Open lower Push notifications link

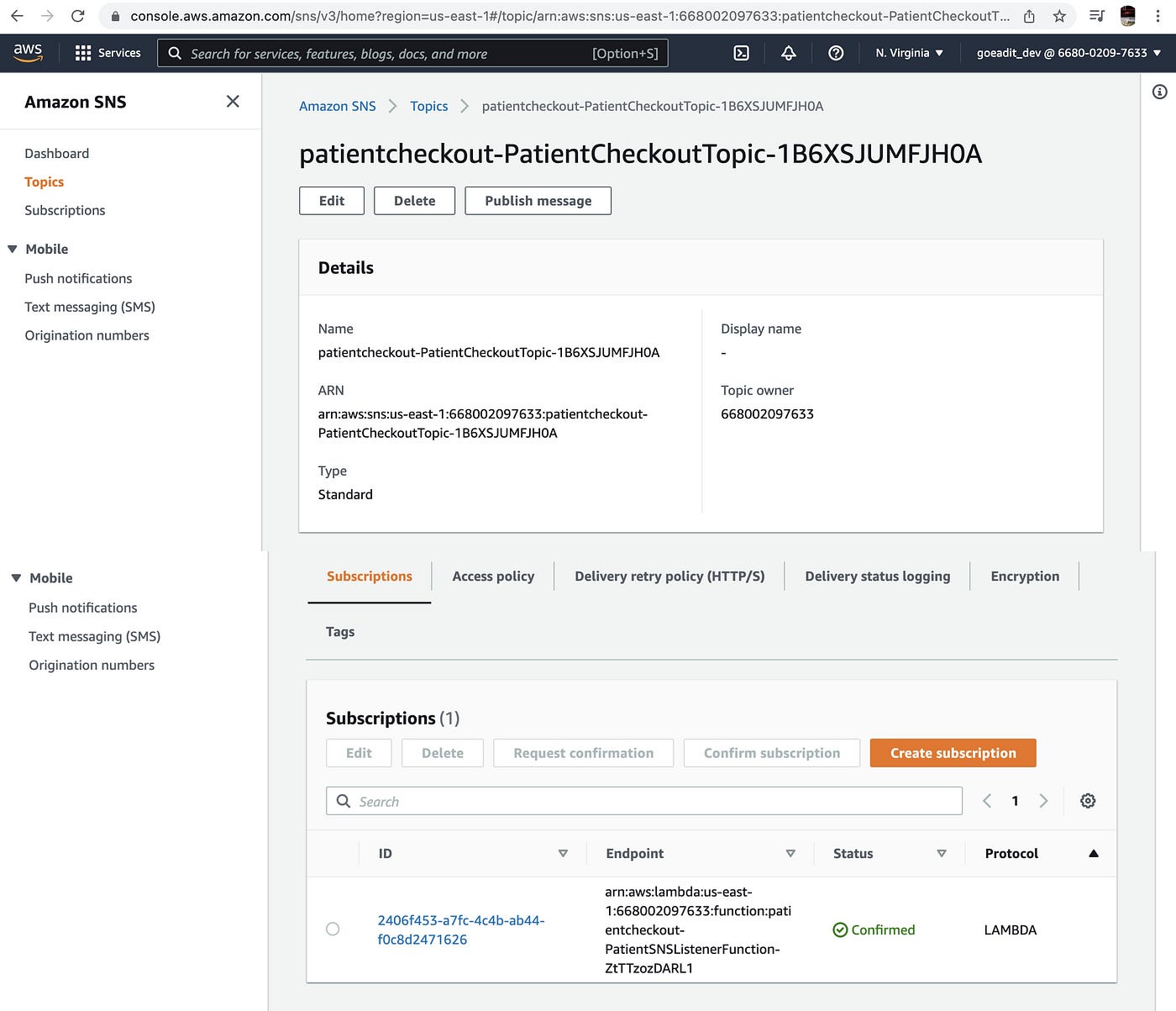pyautogui.click(x=83, y=608)
